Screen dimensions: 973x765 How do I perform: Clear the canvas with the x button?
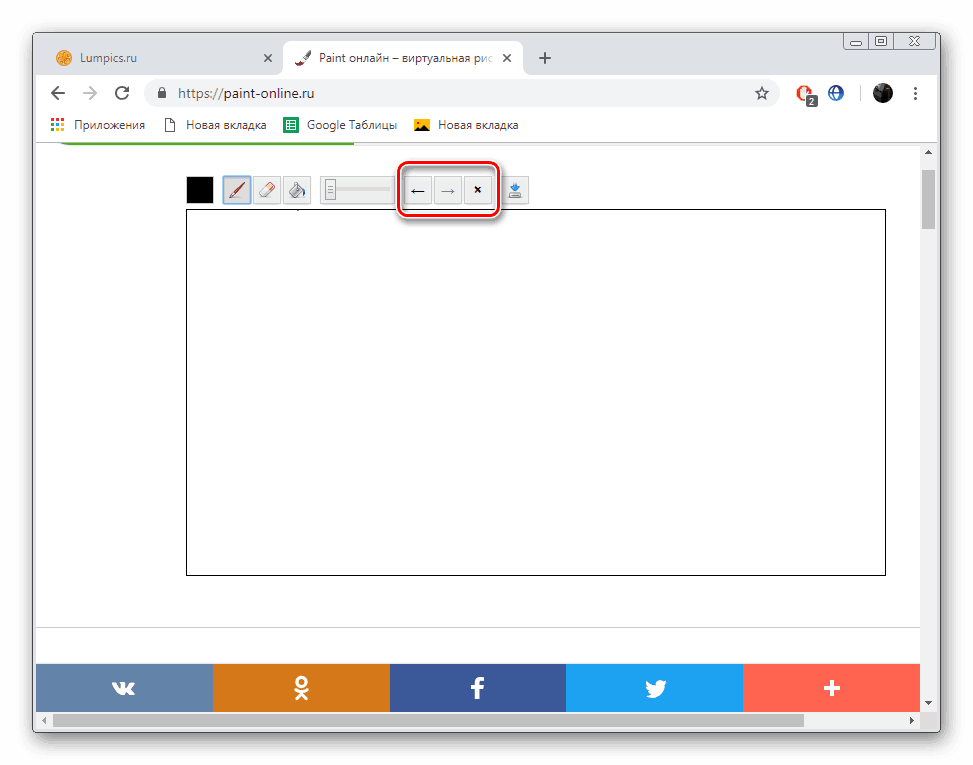coord(477,190)
